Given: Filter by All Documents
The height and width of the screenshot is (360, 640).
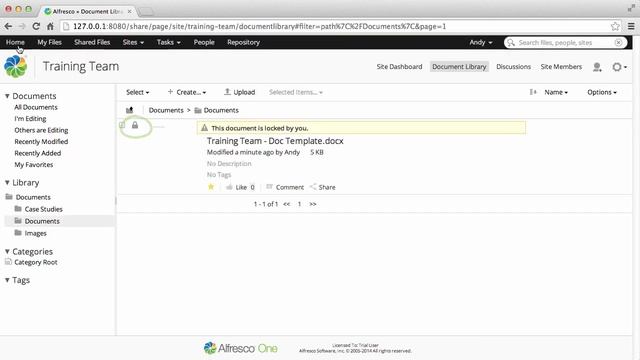Looking at the screenshot, I should [x=36, y=107].
